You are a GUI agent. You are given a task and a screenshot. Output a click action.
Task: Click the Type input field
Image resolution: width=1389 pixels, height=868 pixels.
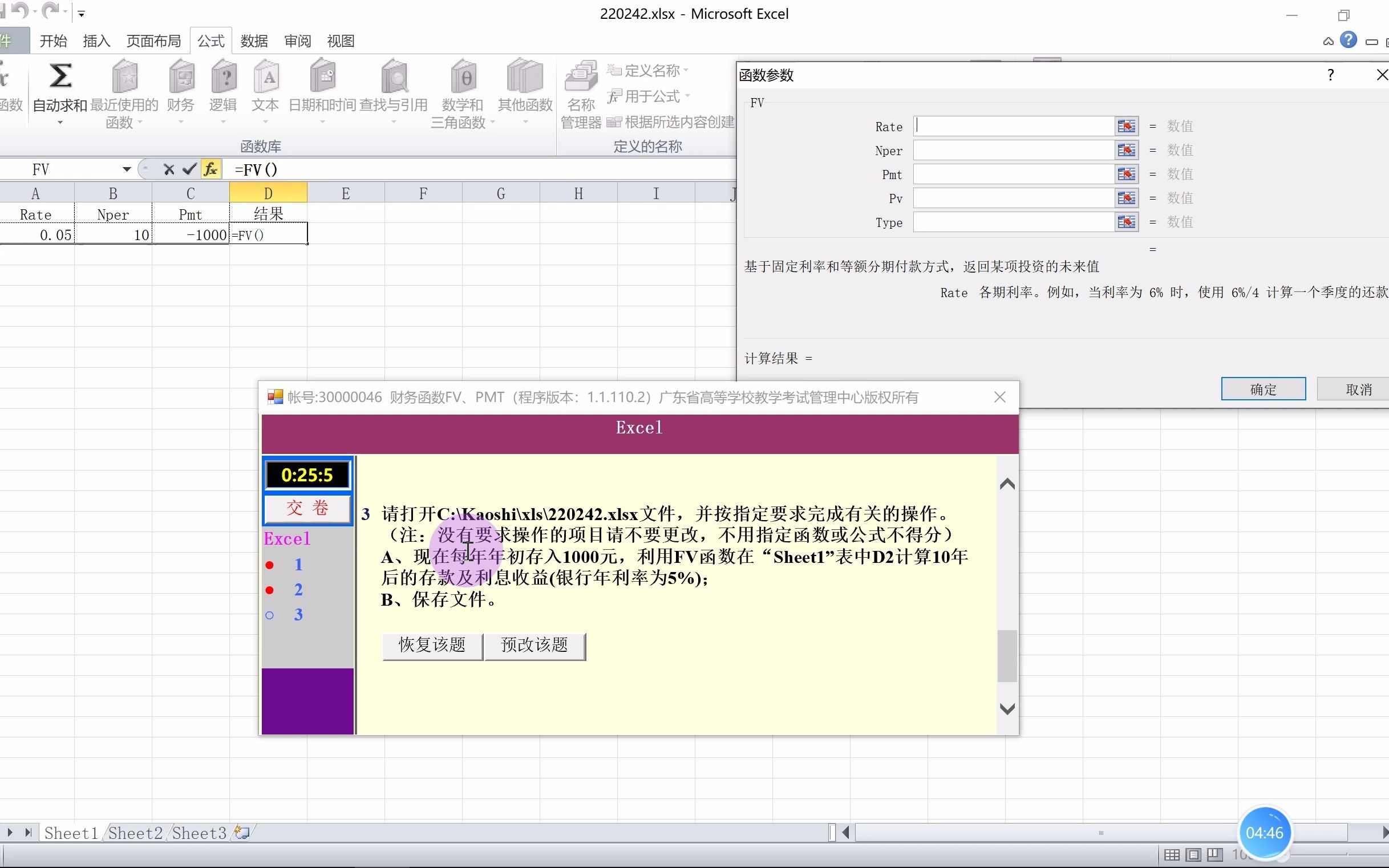(1014, 222)
